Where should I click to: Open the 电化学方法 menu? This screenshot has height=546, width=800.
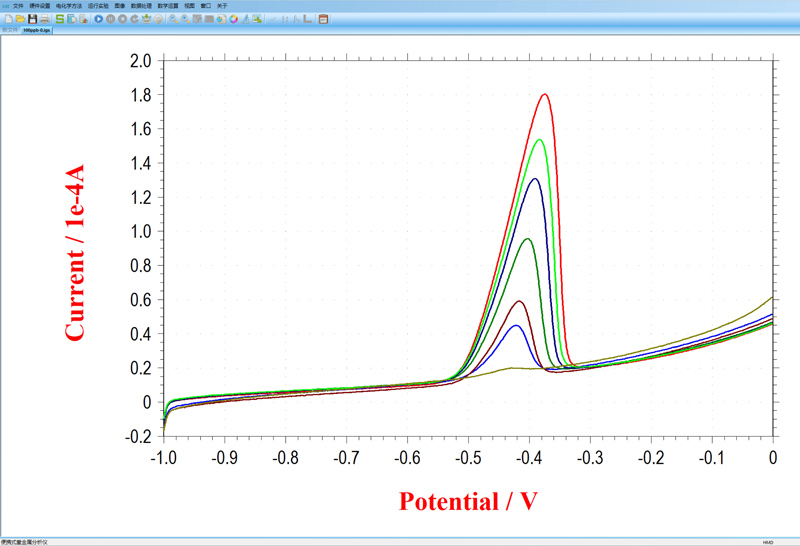69,6
